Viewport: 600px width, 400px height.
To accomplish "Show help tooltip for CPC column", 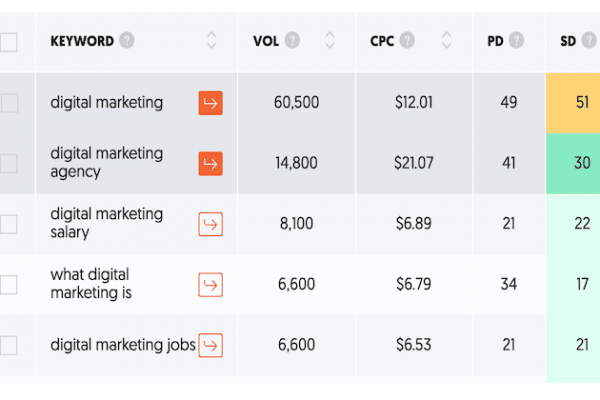I will click(x=407, y=40).
